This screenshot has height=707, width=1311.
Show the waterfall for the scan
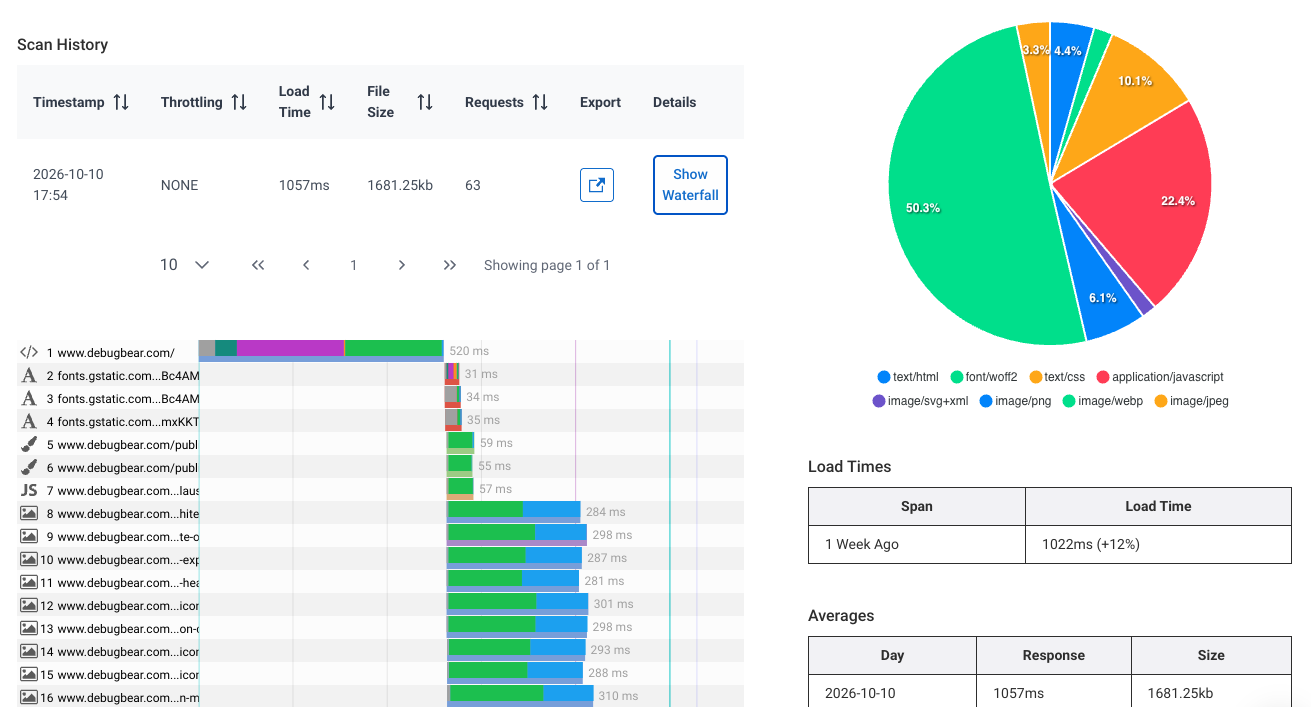point(690,185)
